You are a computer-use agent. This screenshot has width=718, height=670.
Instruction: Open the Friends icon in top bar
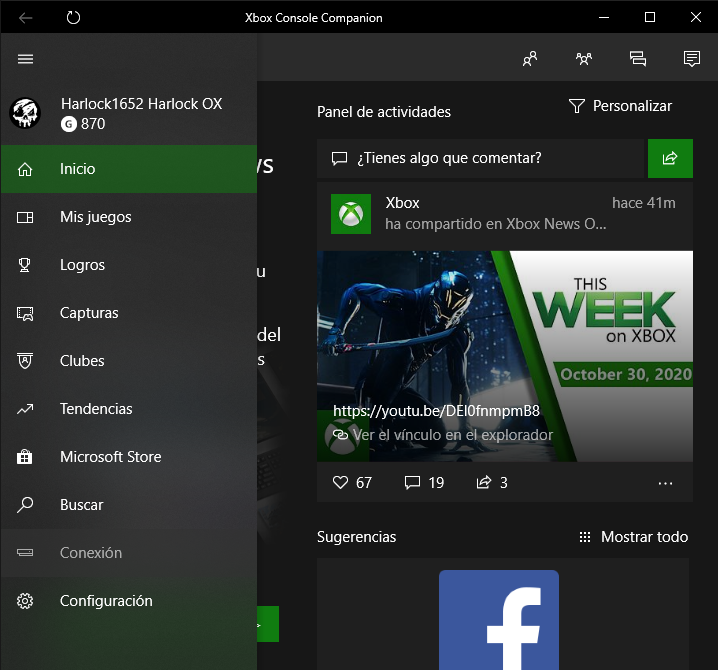click(x=530, y=59)
